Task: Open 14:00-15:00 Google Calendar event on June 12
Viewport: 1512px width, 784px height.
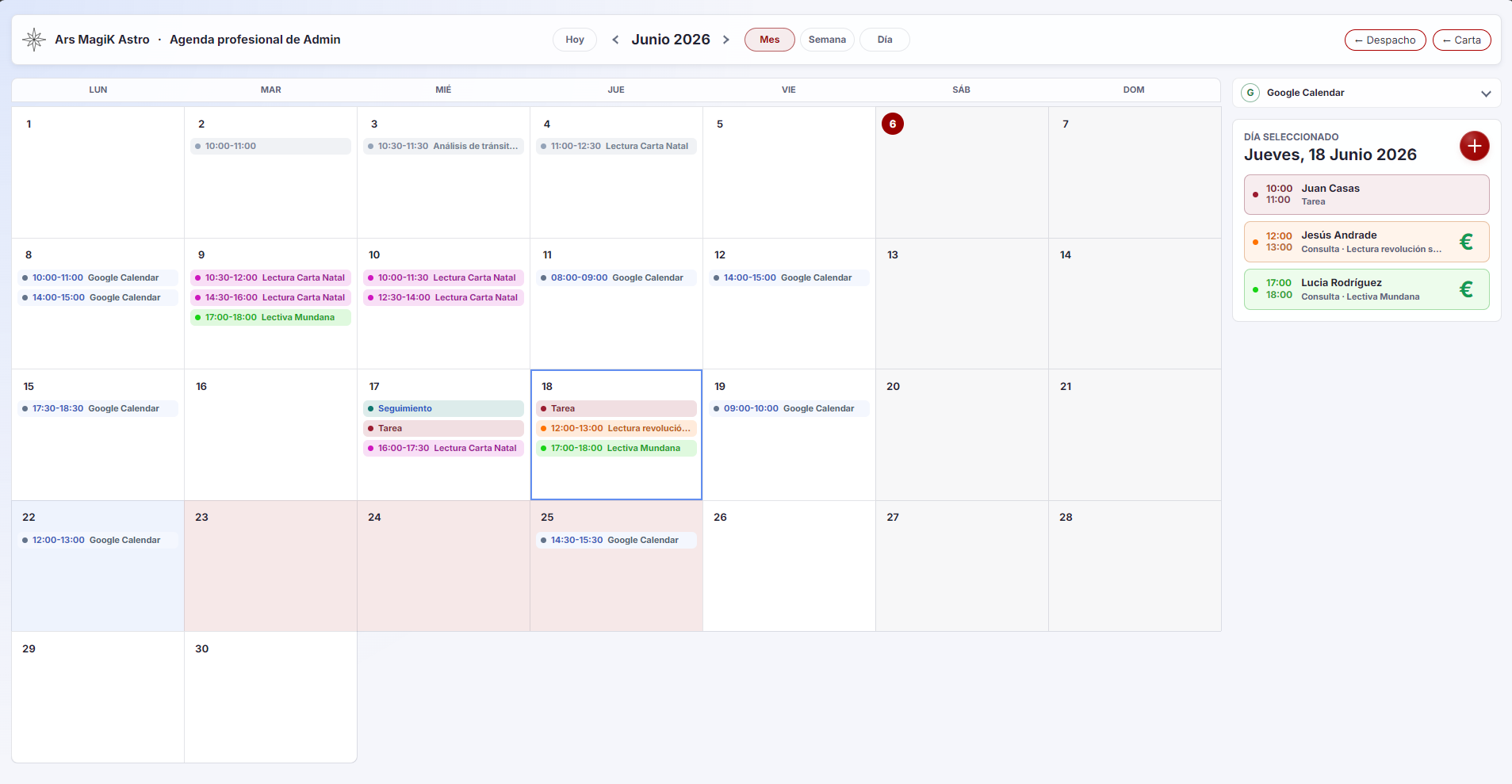Action: 789,278
